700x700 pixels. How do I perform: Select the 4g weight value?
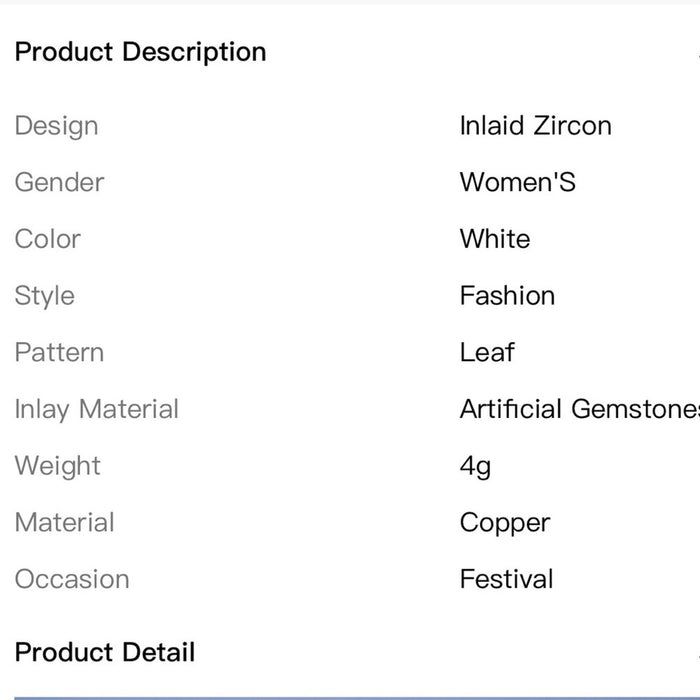(475, 466)
